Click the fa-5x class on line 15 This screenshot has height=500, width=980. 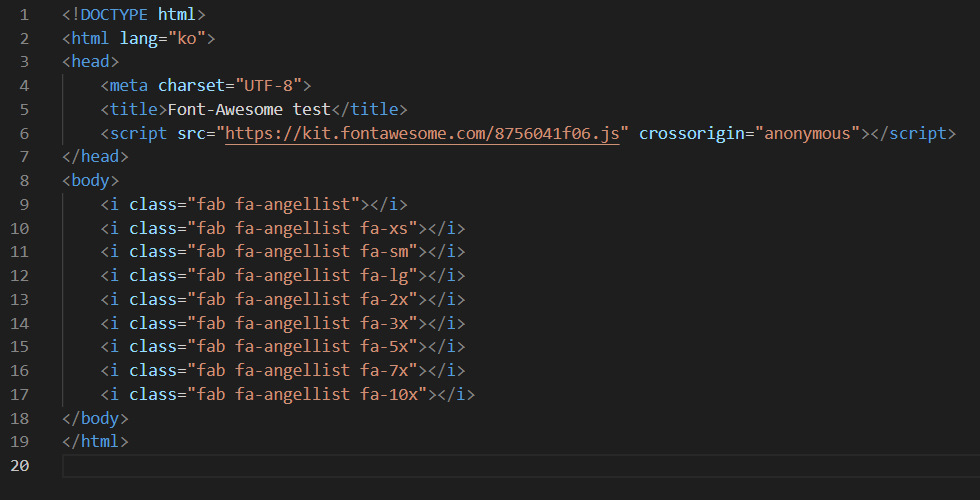(384, 346)
